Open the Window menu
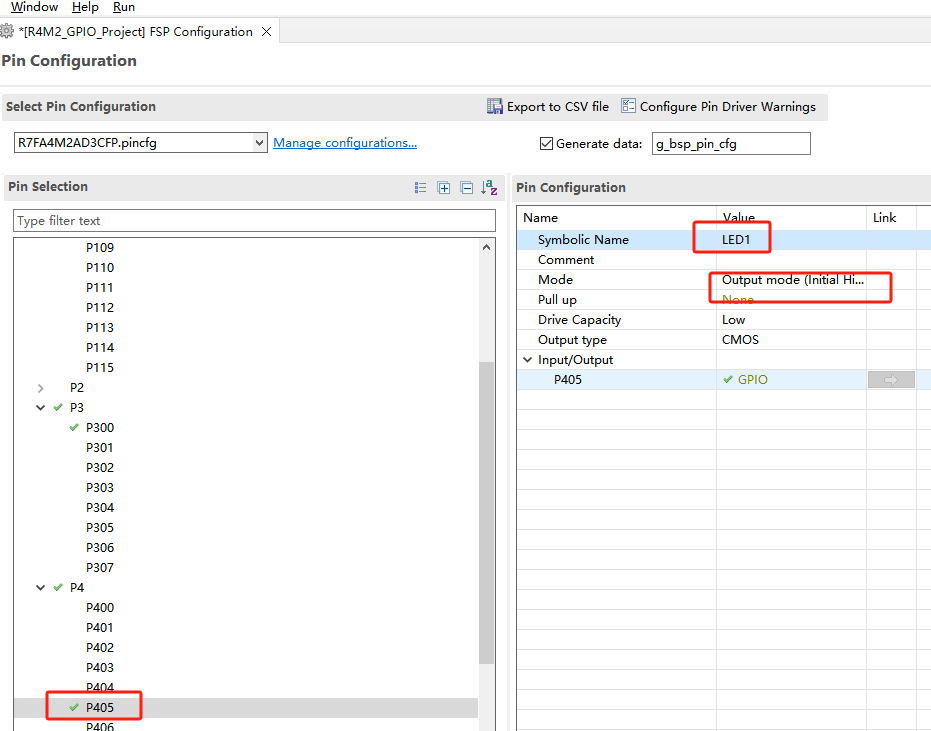This screenshot has width=931, height=731. (x=34, y=7)
